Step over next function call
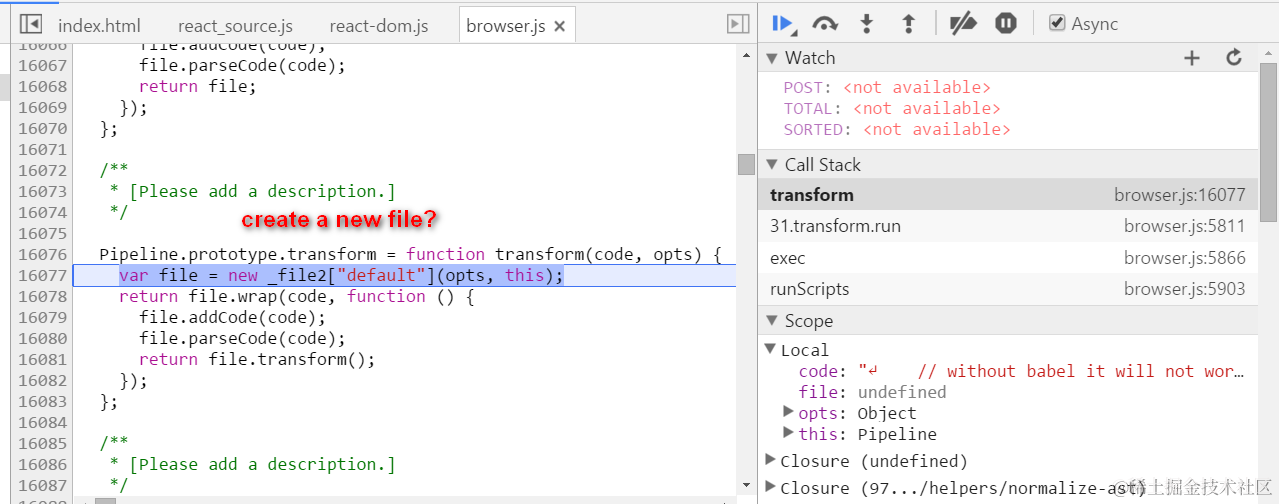 825,24
